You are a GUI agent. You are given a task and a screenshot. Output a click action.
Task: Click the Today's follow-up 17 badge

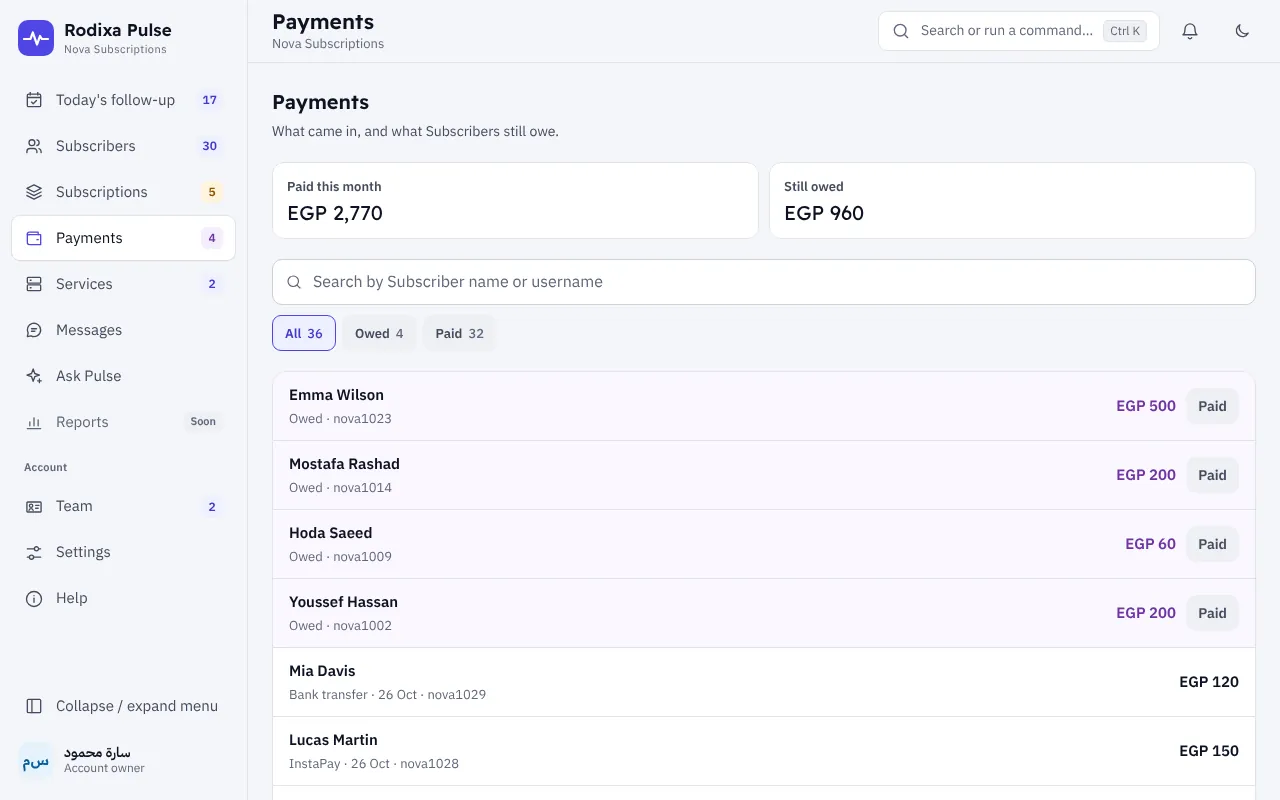coord(209,100)
